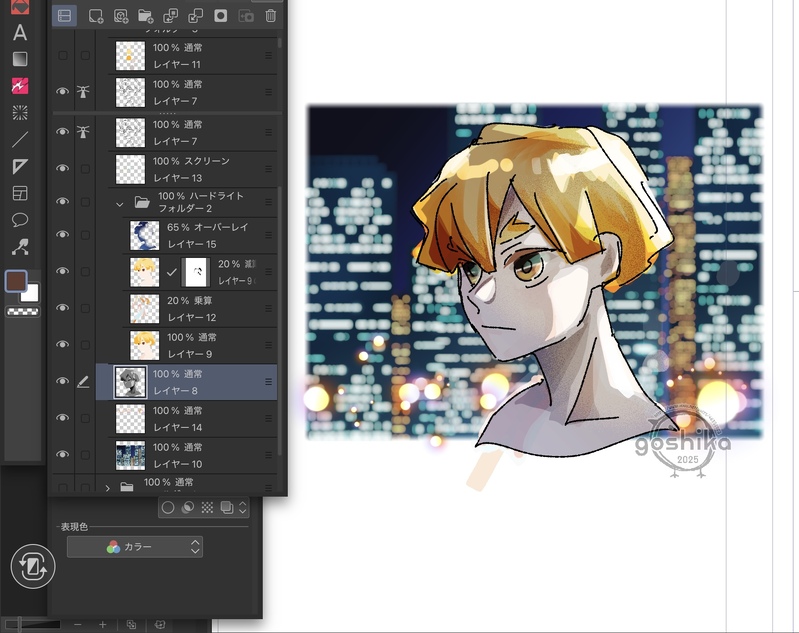The height and width of the screenshot is (633, 799).
Task: Click the layer color effect icon
Action: pyautogui.click(x=227, y=507)
